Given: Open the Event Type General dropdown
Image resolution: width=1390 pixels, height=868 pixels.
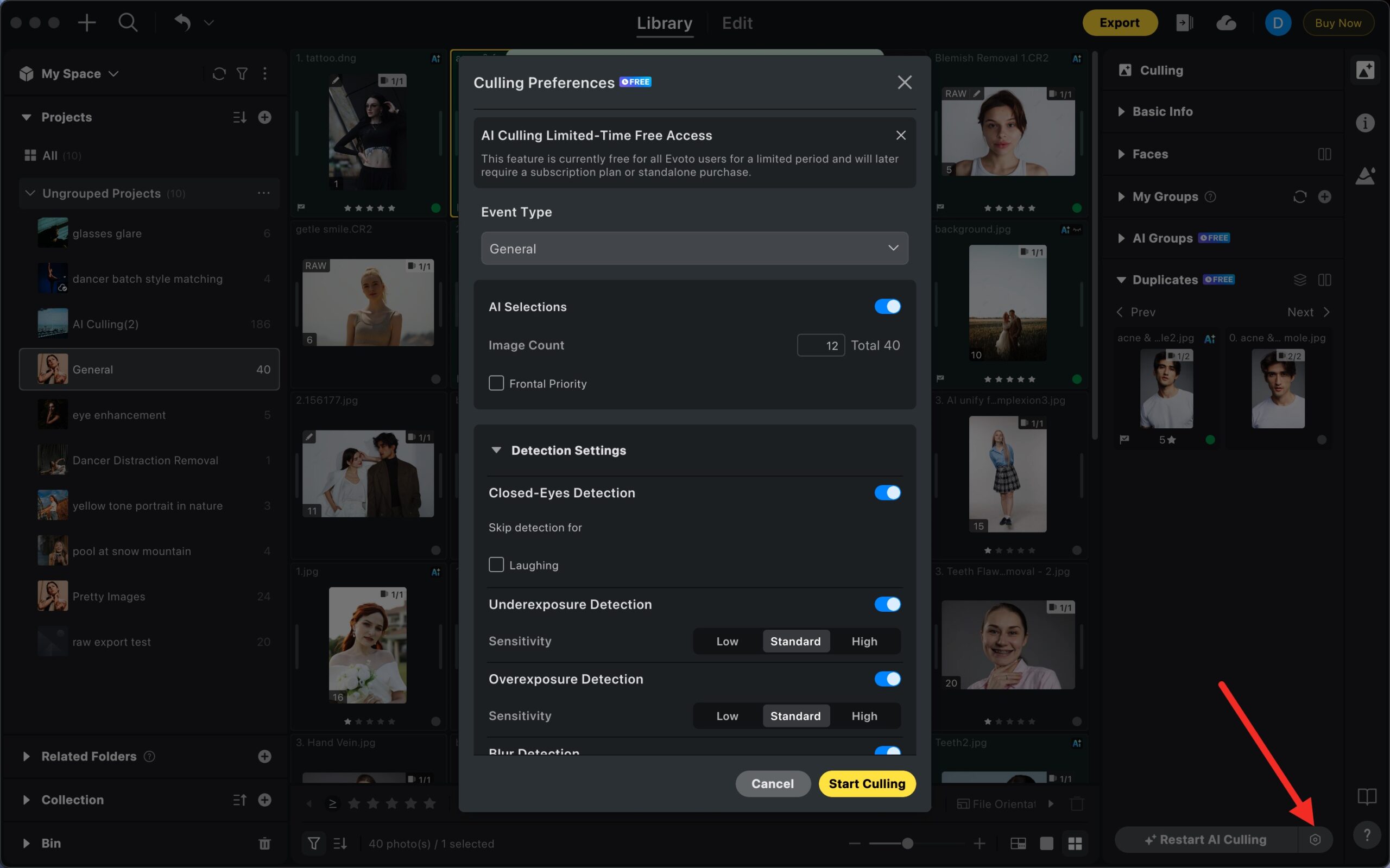Looking at the screenshot, I should pyautogui.click(x=694, y=249).
